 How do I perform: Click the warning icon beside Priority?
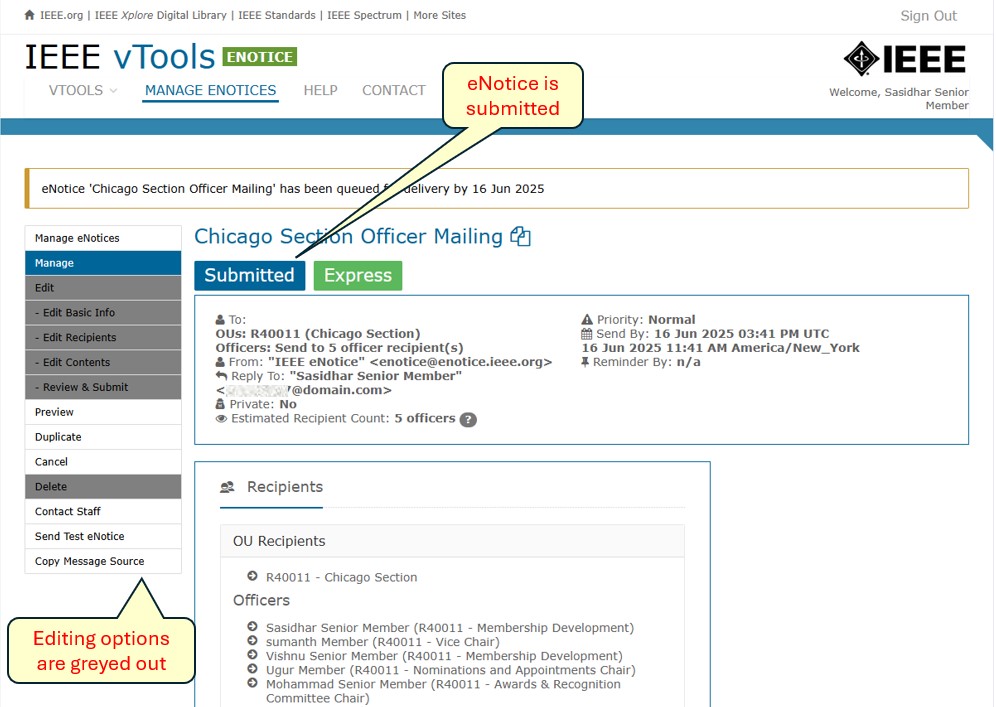tap(587, 320)
